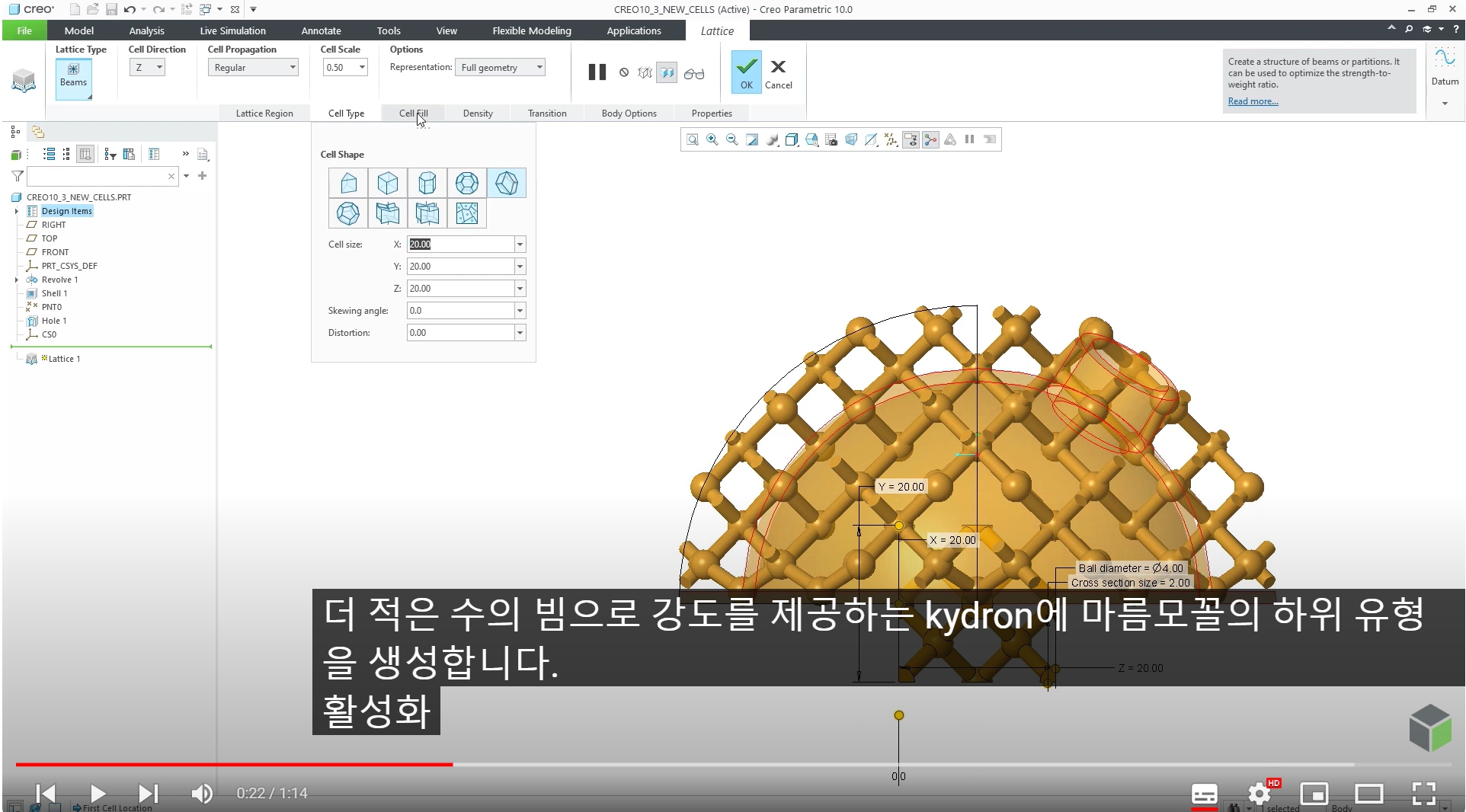
Task: Click the Refit view icon
Action: (693, 139)
